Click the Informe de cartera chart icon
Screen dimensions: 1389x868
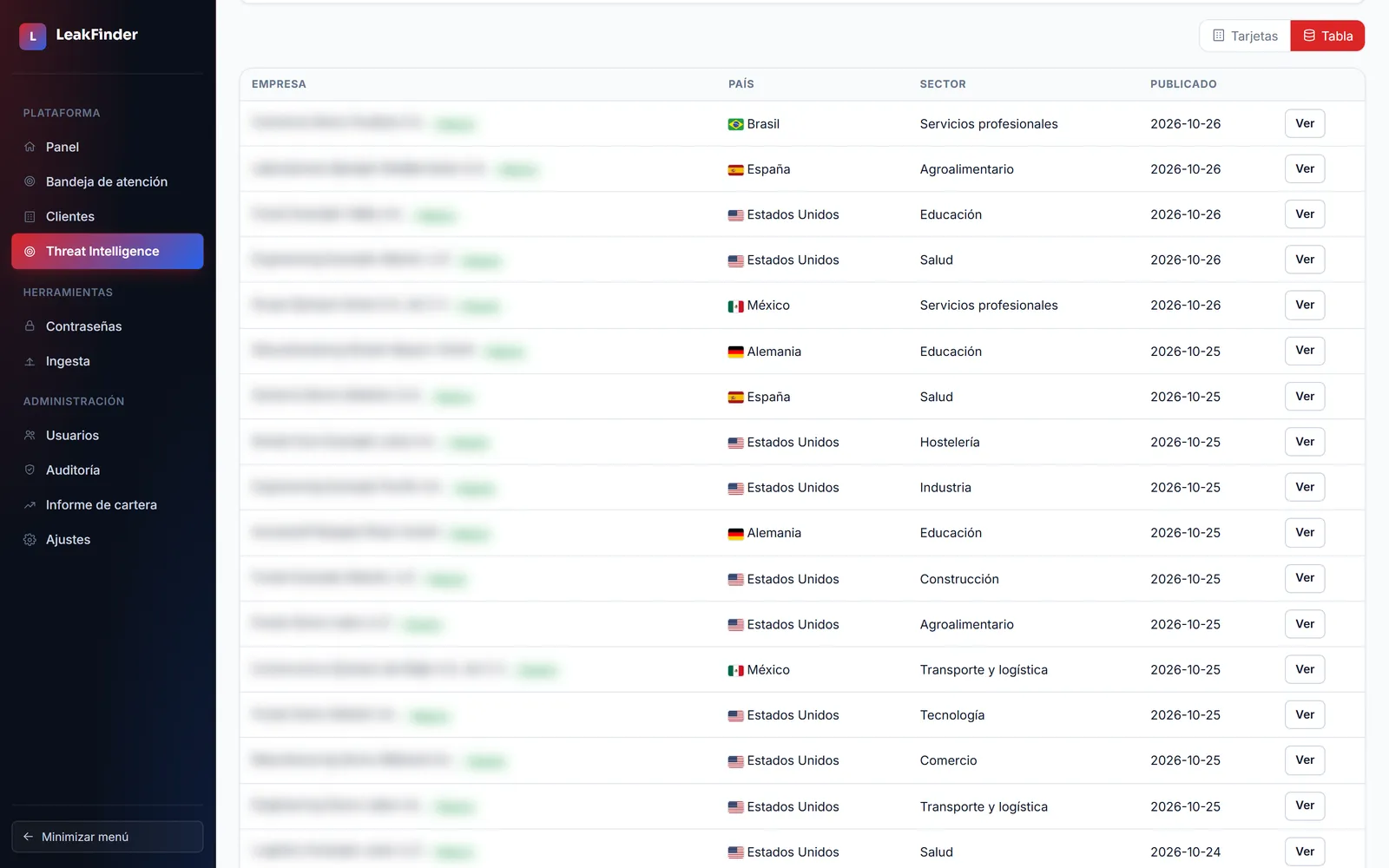[30, 504]
